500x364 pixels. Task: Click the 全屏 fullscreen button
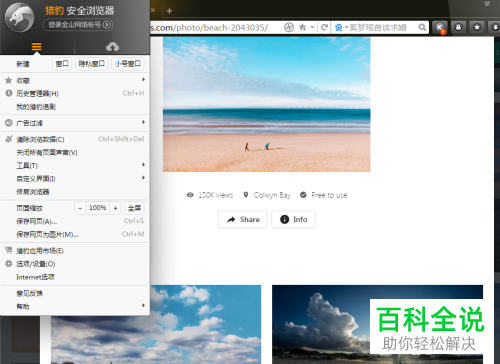click(134, 208)
